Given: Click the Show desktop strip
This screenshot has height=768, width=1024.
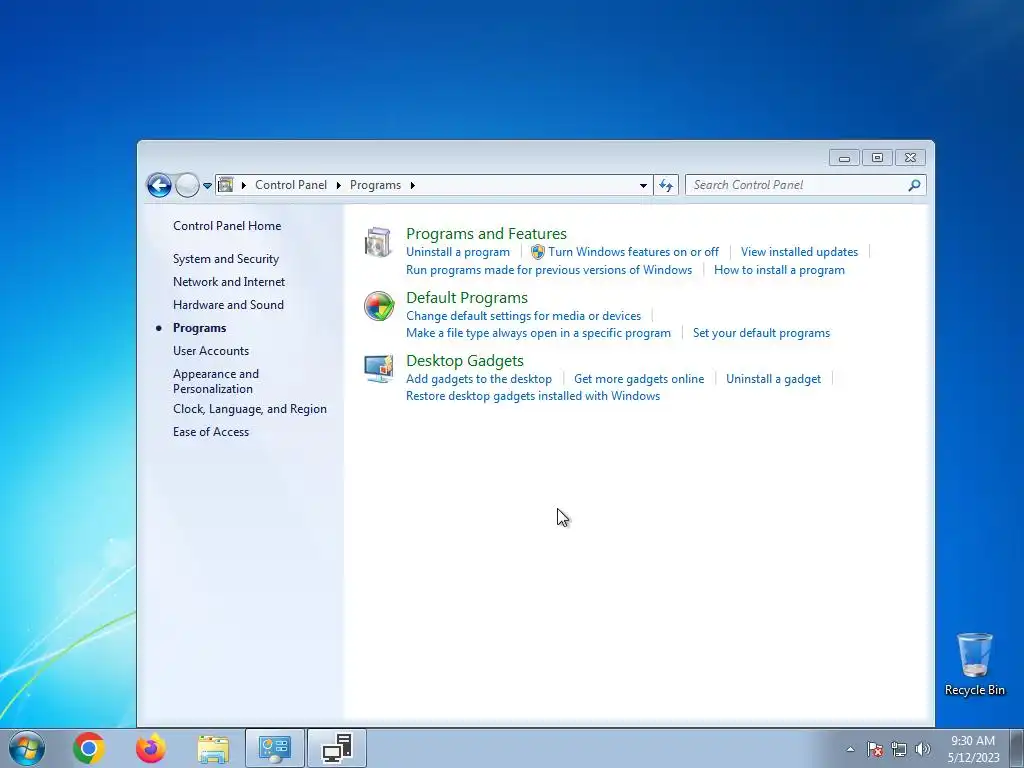Looking at the screenshot, I should point(1017,748).
